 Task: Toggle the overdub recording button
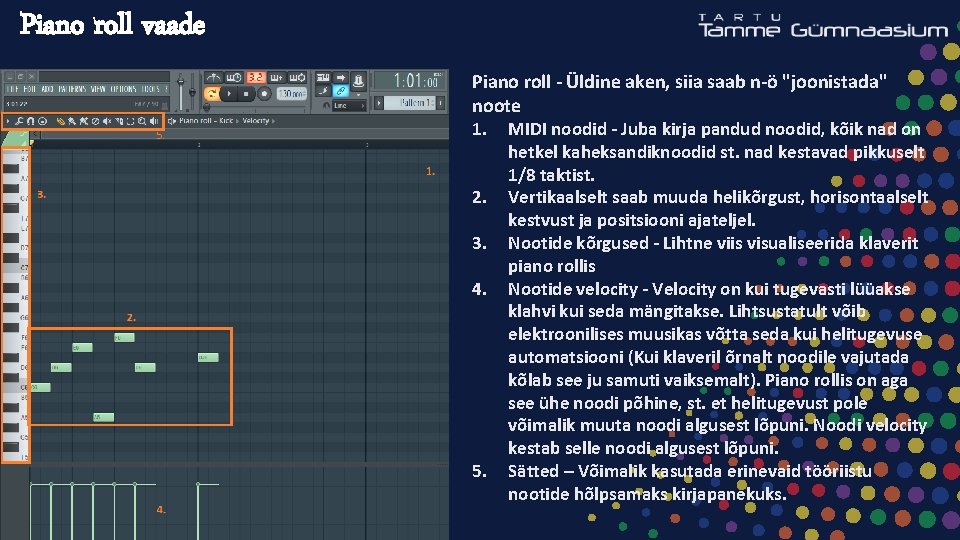coord(277,78)
